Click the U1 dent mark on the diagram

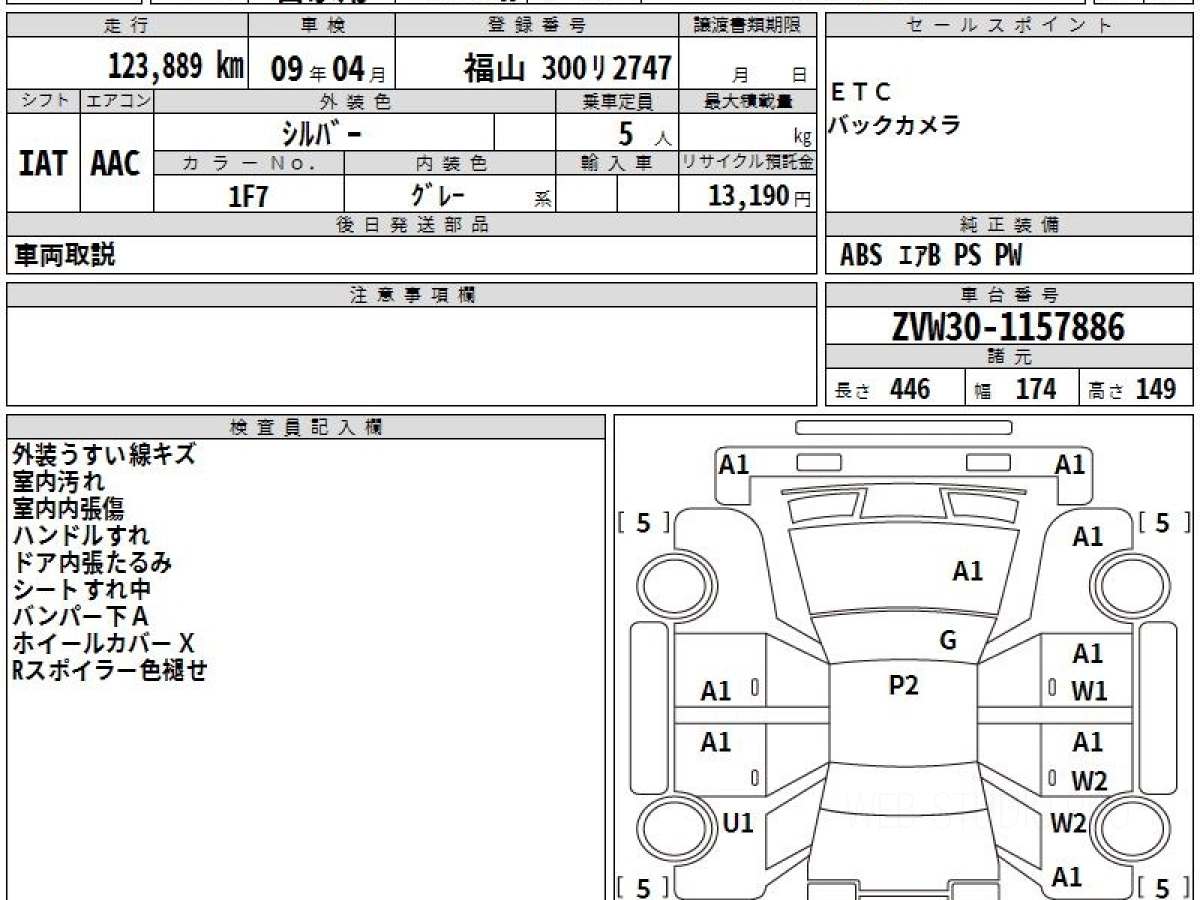pos(737,823)
